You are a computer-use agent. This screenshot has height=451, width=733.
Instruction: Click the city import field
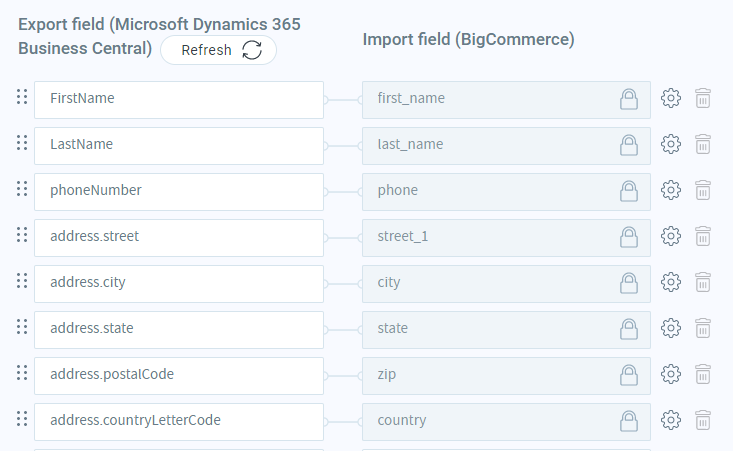(506, 284)
